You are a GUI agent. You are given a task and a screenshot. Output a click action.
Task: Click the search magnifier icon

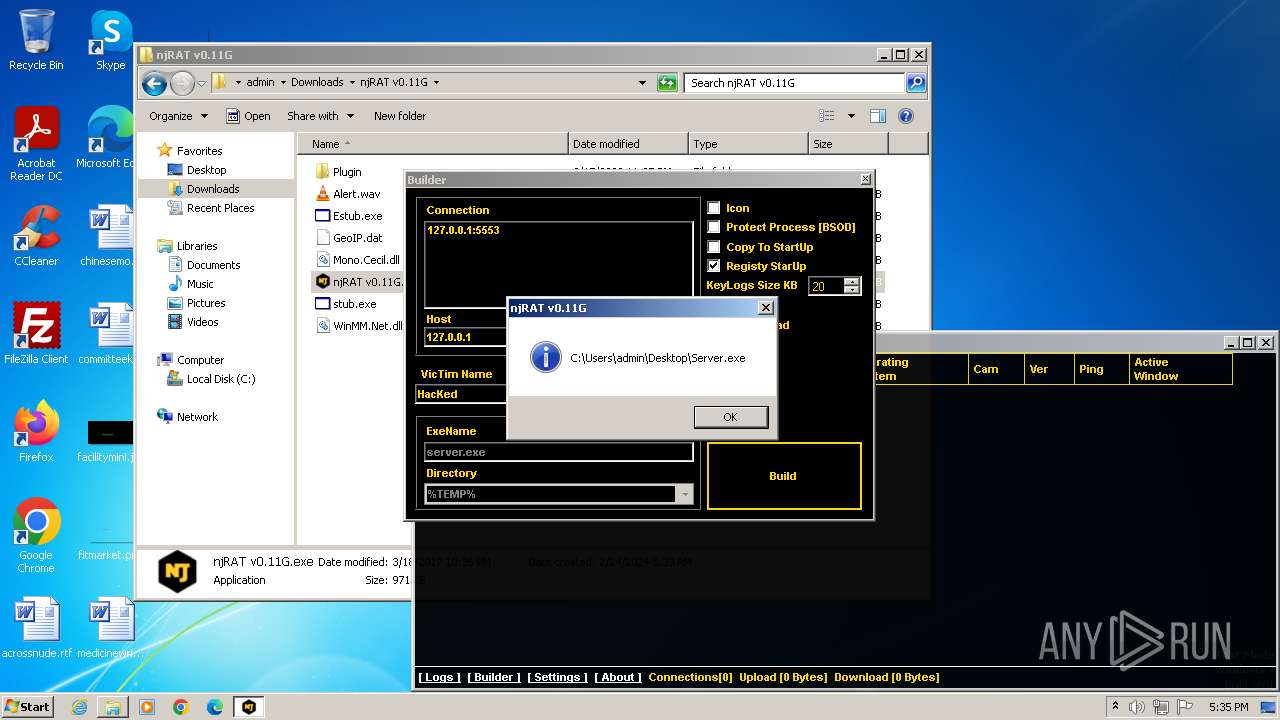point(915,83)
